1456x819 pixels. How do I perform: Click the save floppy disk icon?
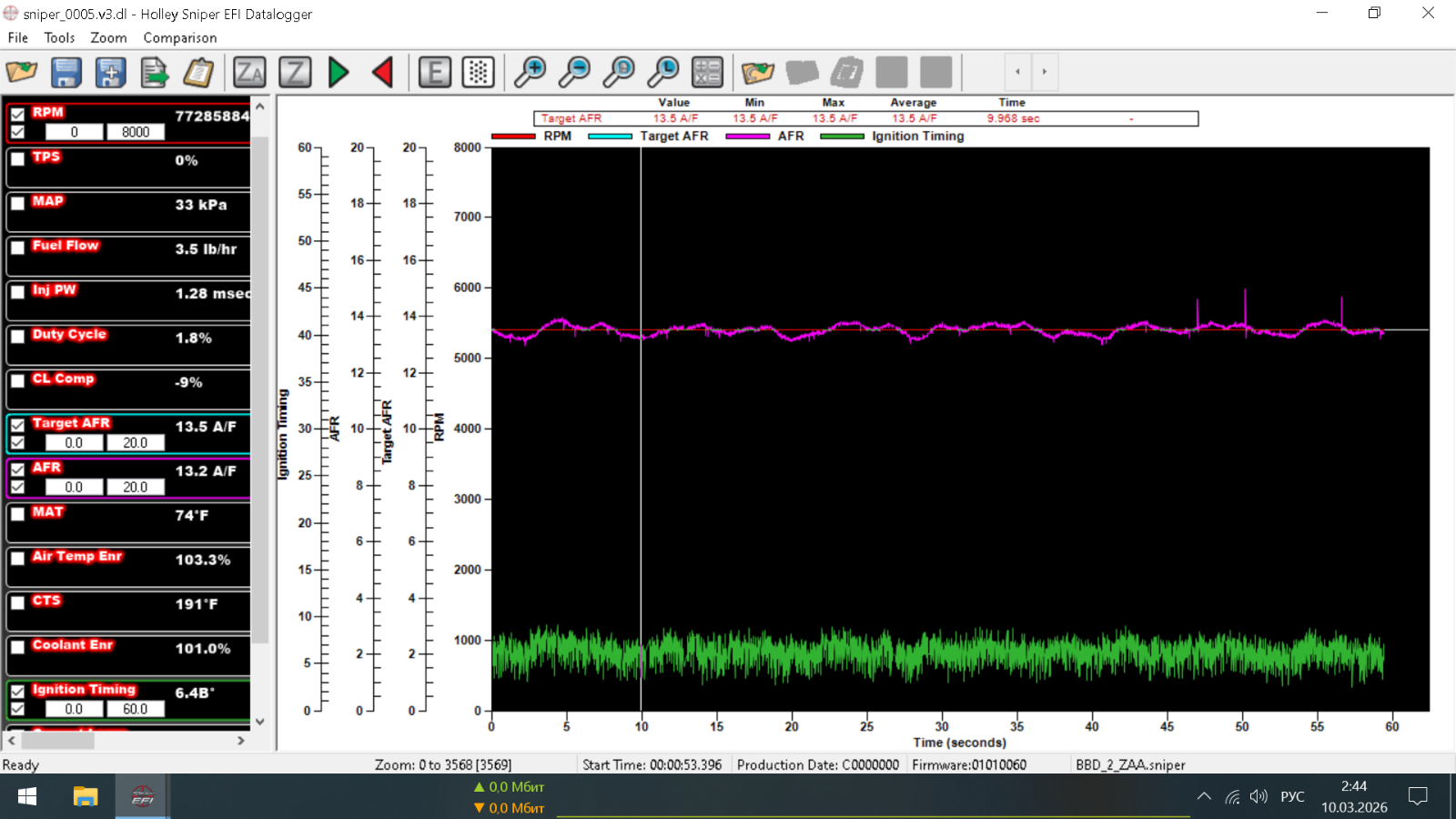click(66, 72)
